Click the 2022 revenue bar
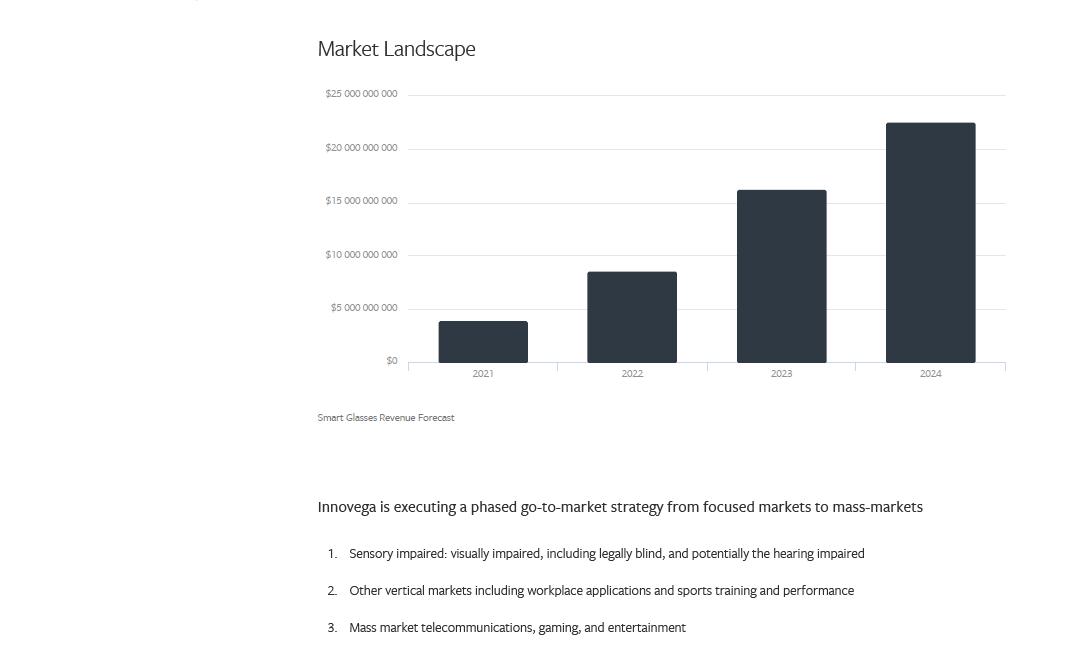 (x=632, y=317)
